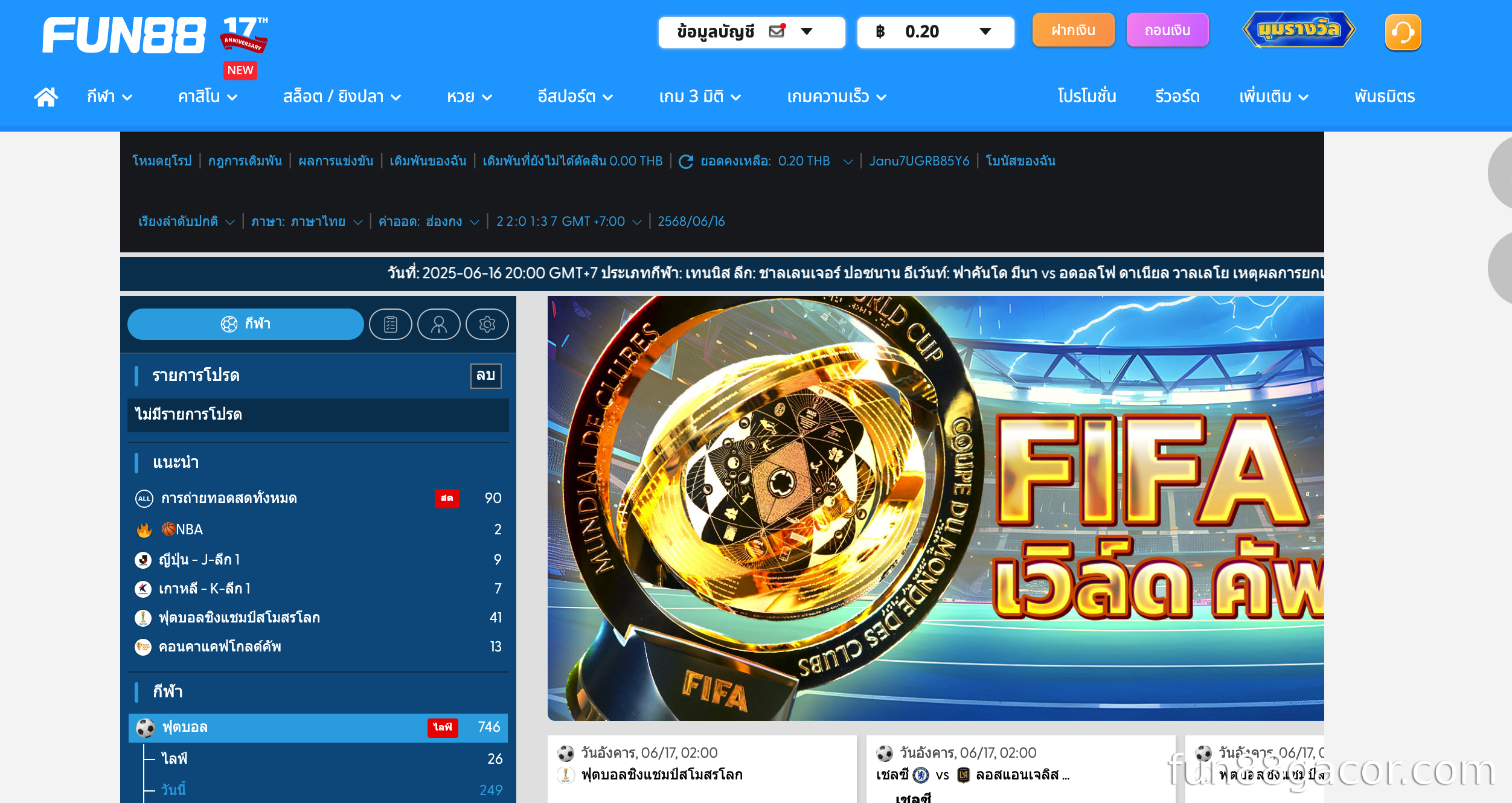
Task: Expand the 3D games (เกม 3 มิติ) menu
Action: 700,97
